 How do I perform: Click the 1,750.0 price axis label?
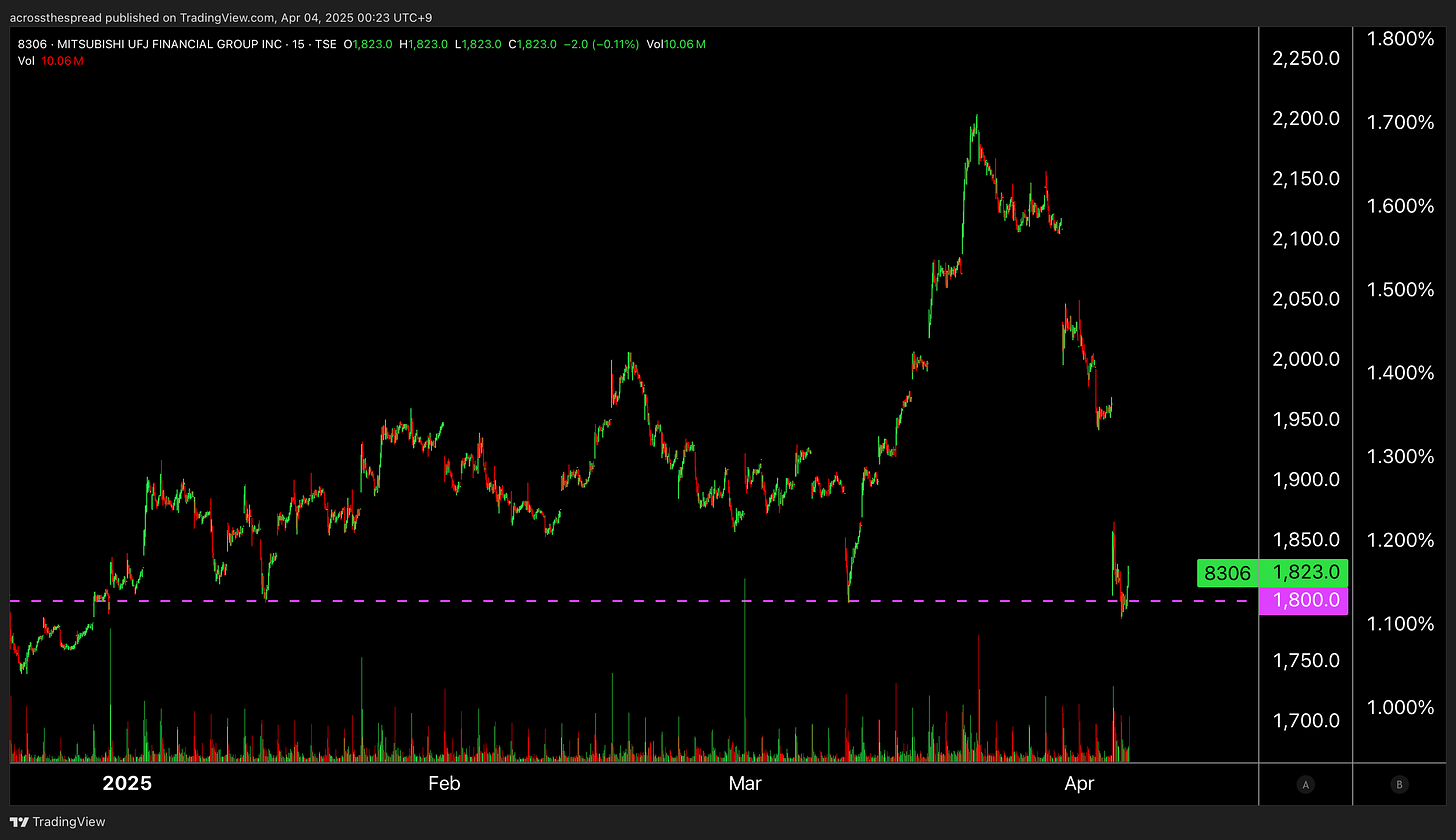pos(1306,660)
